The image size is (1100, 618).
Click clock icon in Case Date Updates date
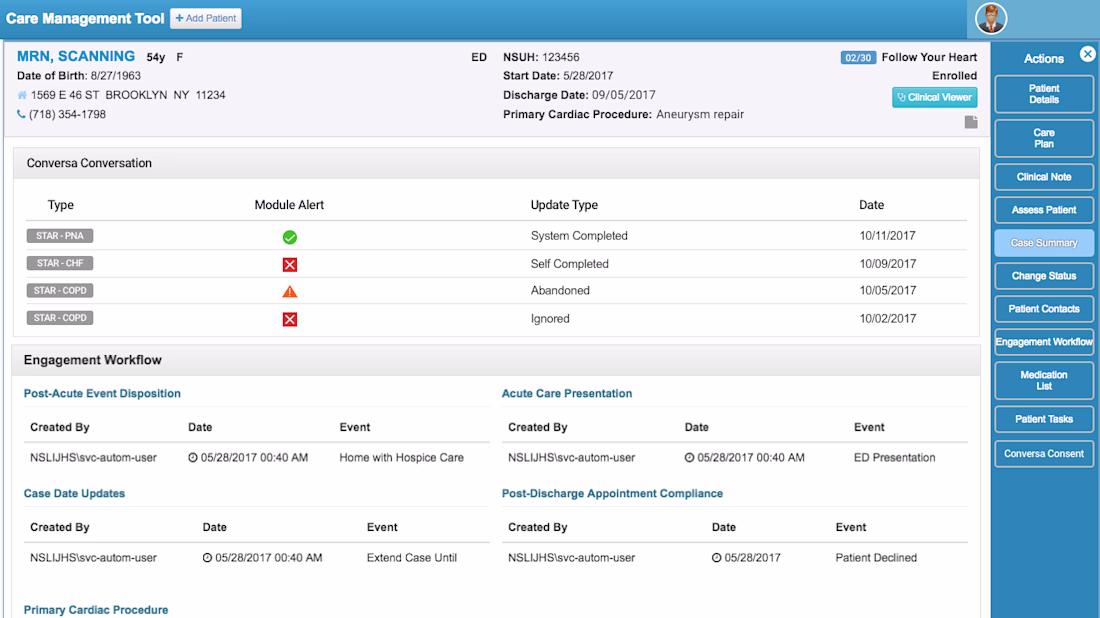click(x=208, y=558)
